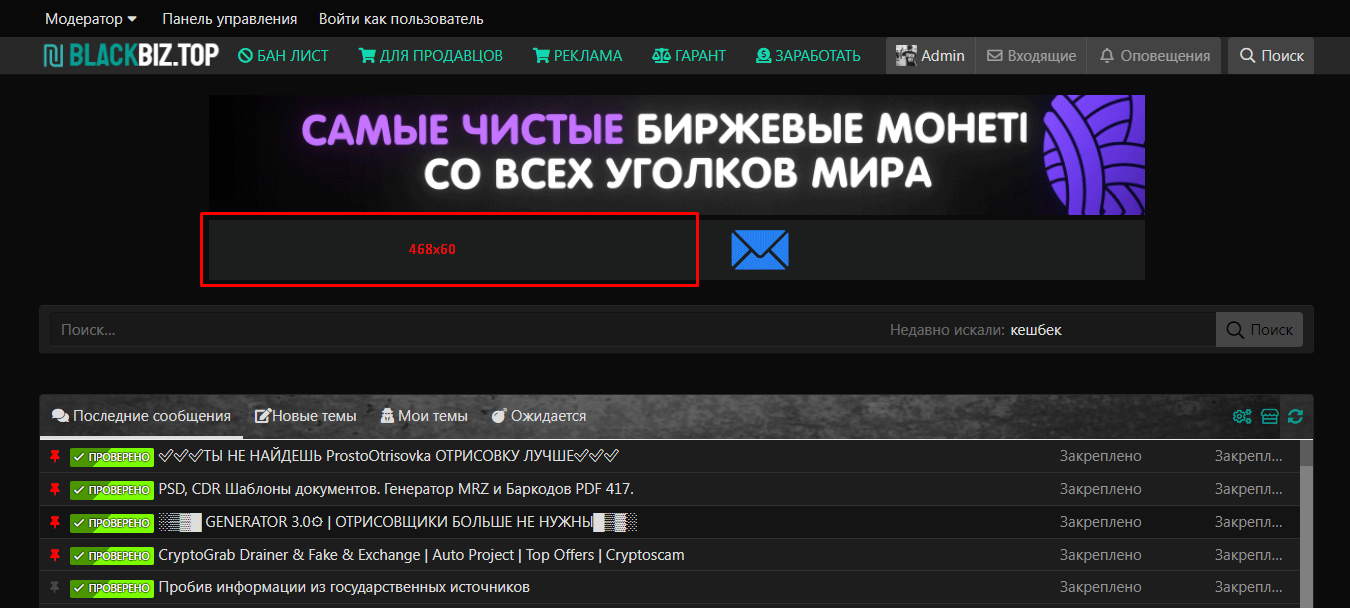1350x608 pixels.
Task: Click the gray pin on fifth thread
Action: (x=55, y=587)
